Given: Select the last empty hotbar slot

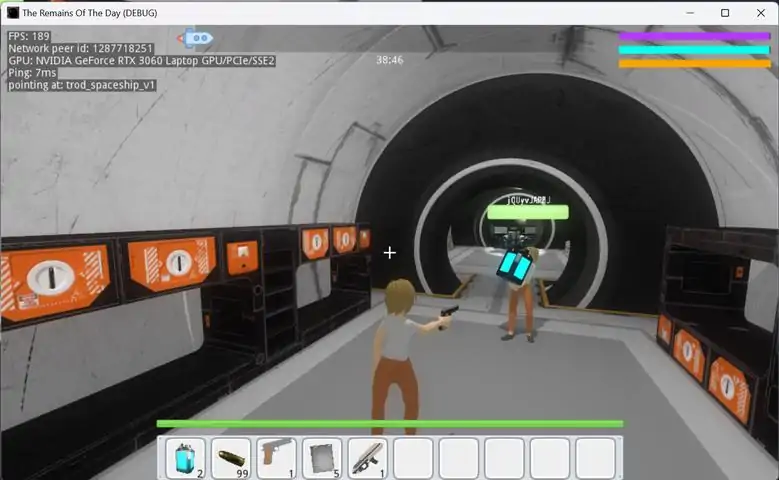Looking at the screenshot, I should point(596,458).
